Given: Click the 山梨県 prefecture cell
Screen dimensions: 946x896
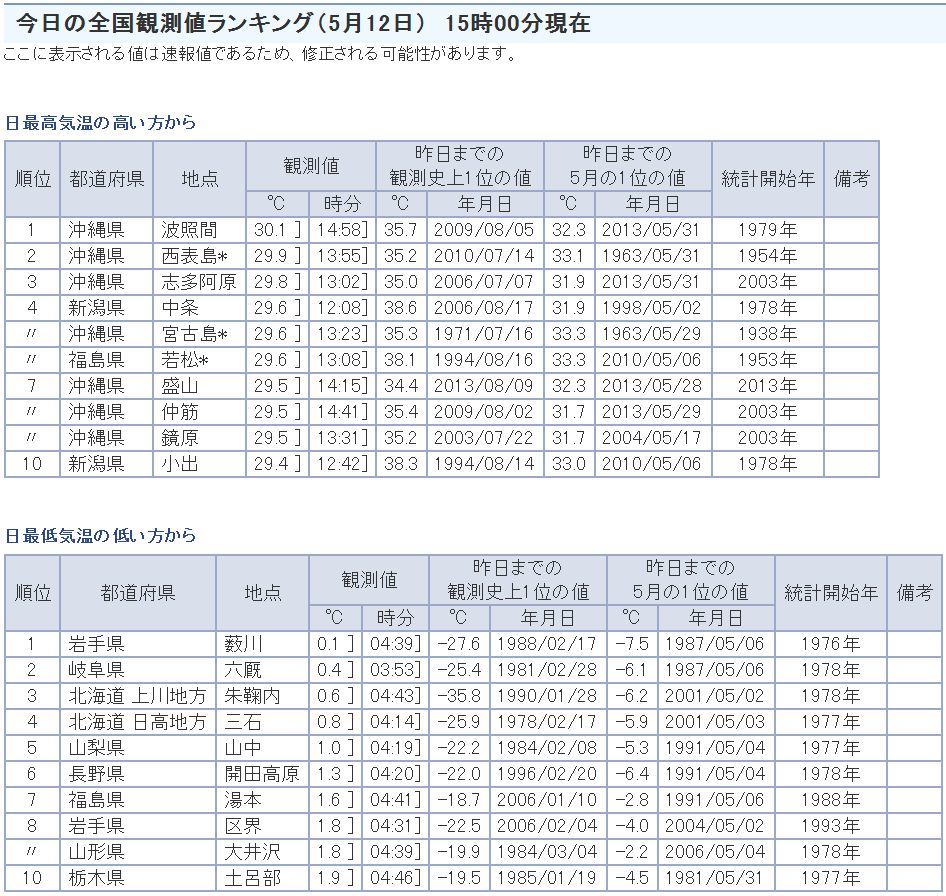Looking at the screenshot, I should pyautogui.click(x=96, y=747).
